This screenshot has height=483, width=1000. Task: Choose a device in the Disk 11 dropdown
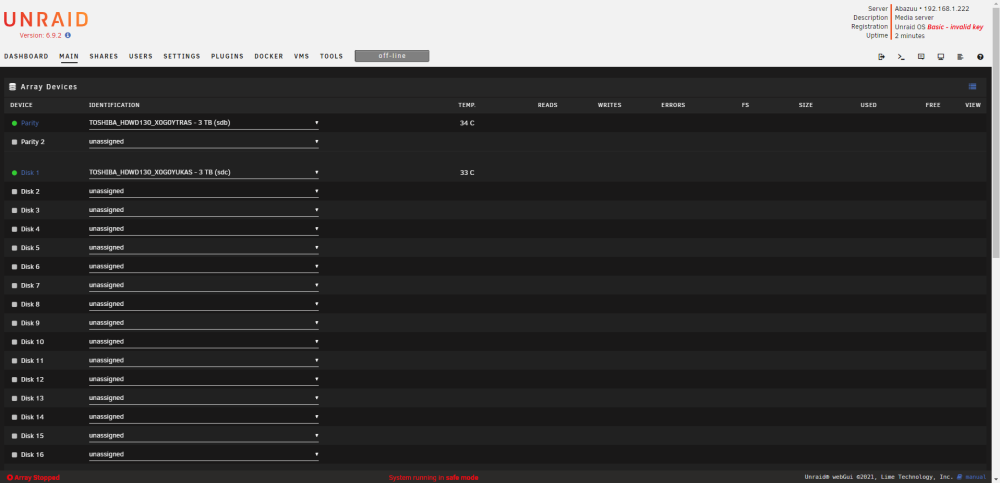point(204,360)
